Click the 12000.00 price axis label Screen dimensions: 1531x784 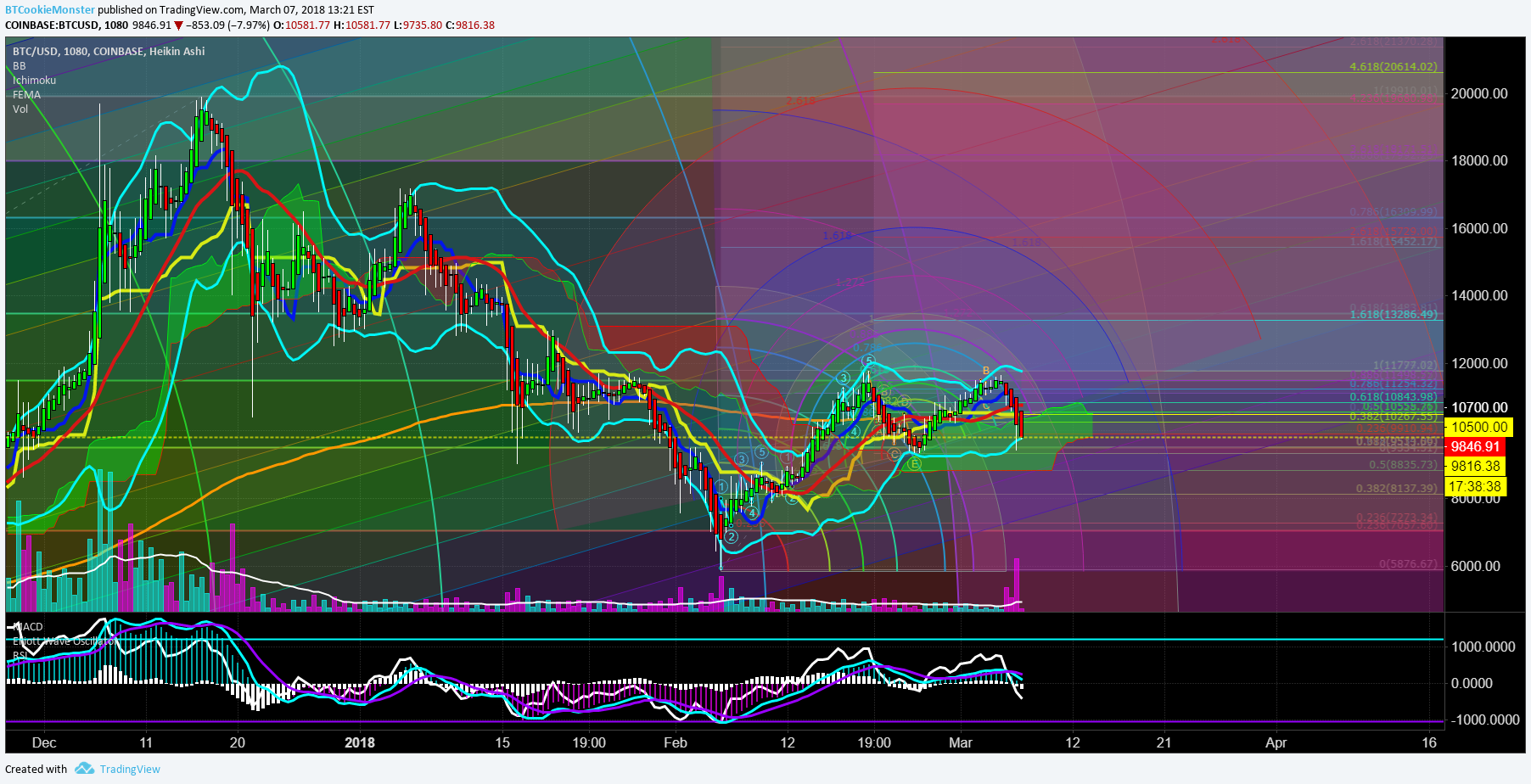point(1479,363)
